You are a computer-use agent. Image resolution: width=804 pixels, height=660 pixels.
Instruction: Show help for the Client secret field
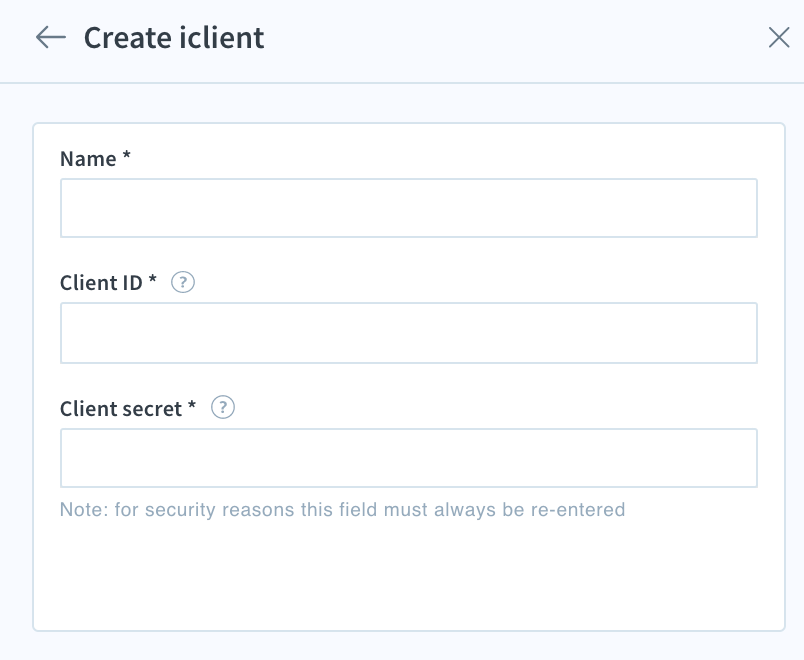coord(223,408)
